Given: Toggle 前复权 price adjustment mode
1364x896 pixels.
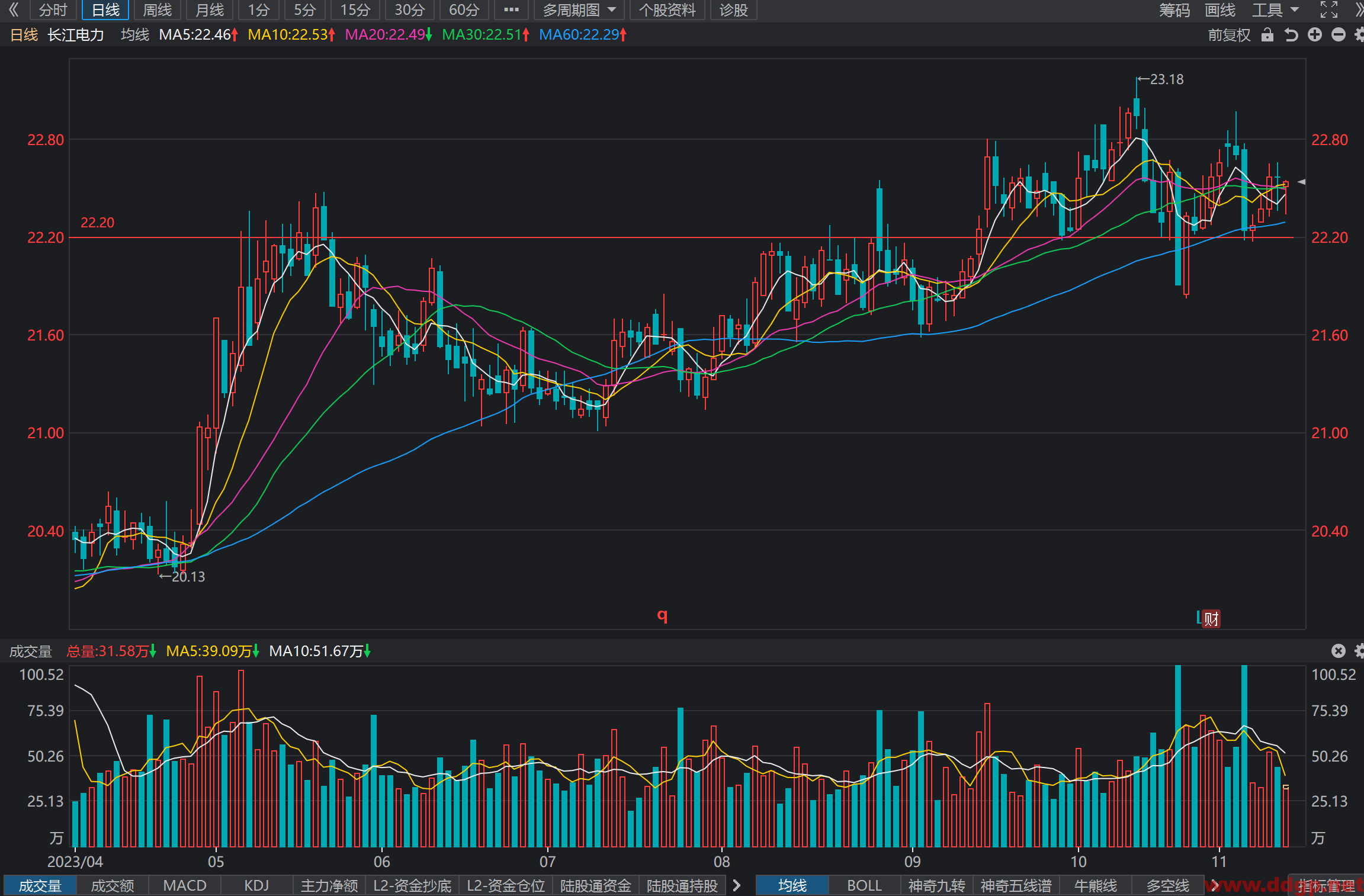Looking at the screenshot, I should (1230, 35).
